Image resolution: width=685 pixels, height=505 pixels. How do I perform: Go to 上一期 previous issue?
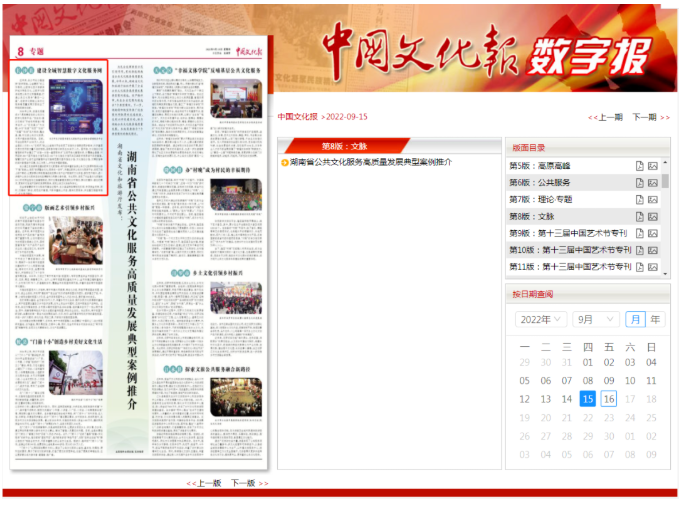click(x=610, y=117)
